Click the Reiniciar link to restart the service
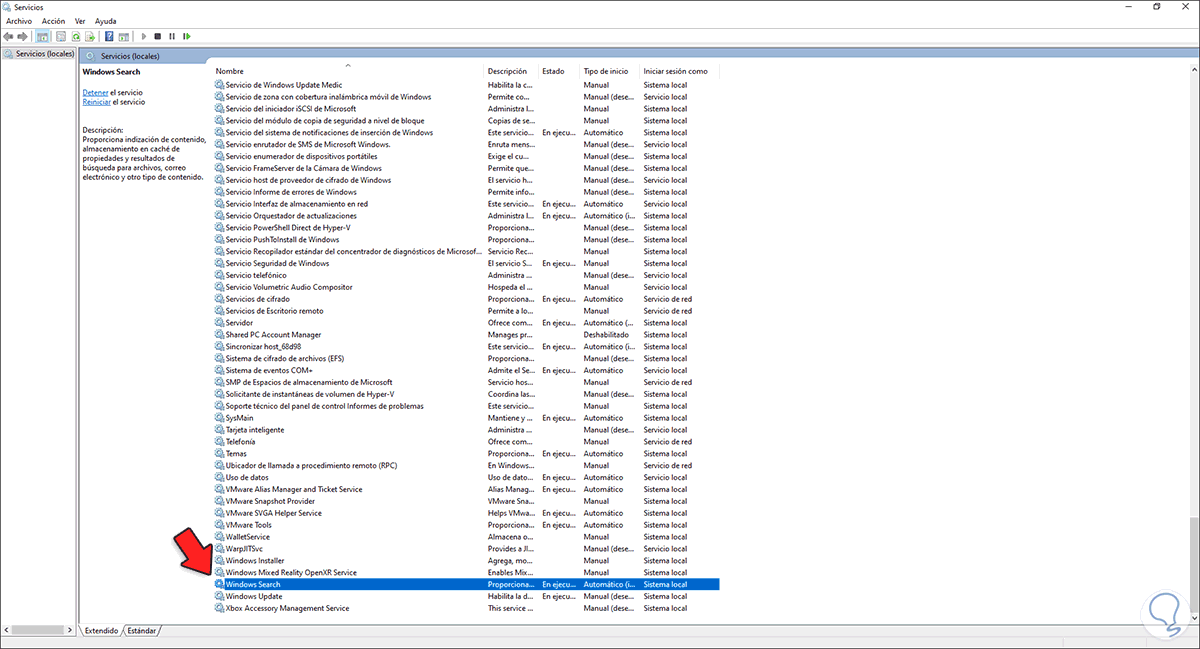The image size is (1200, 649). tap(97, 102)
